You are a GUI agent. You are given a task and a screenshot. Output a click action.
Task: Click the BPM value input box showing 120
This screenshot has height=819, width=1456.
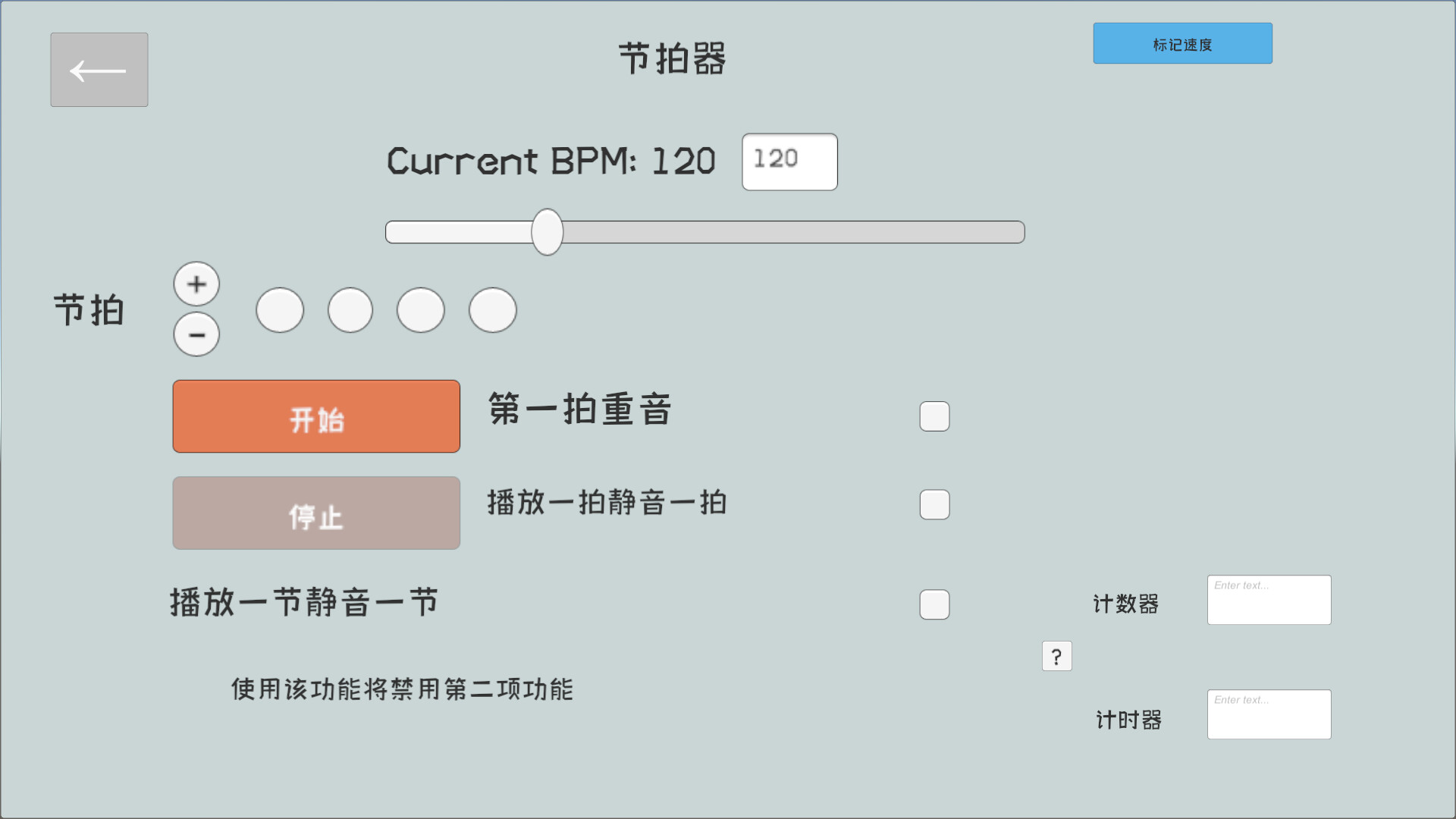[789, 162]
